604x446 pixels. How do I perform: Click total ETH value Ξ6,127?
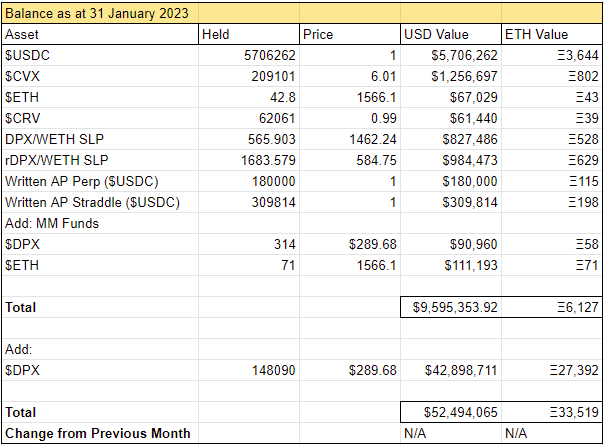577,307
